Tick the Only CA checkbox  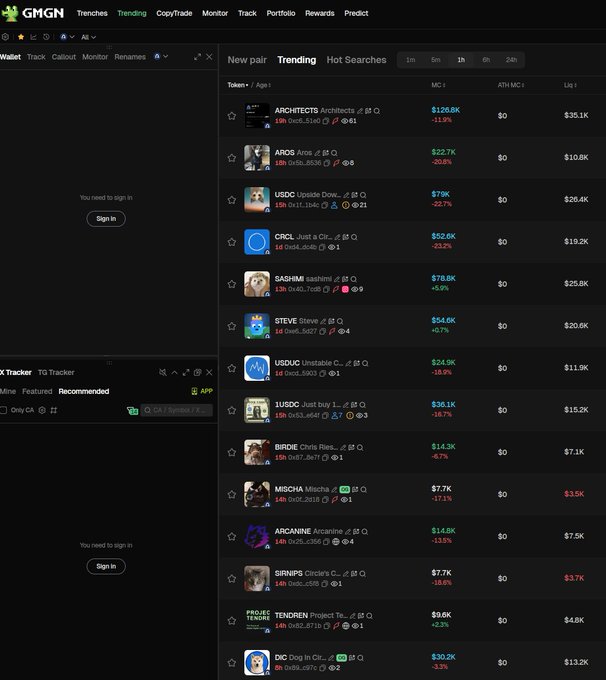point(3,410)
